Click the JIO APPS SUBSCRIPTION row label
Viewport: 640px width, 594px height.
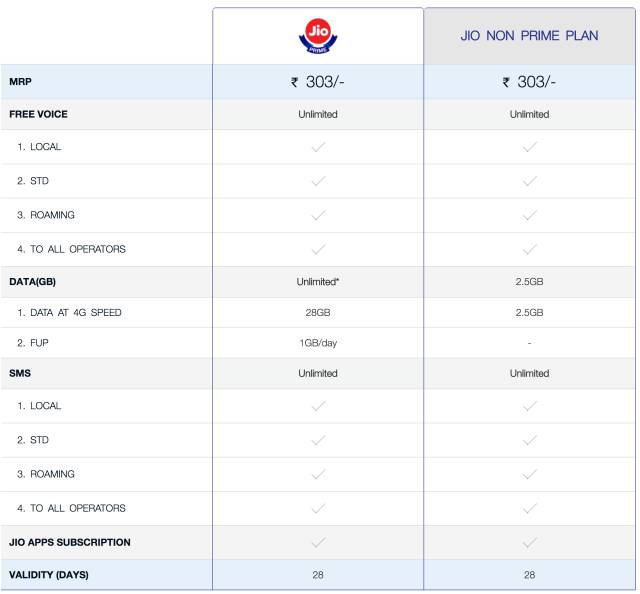point(70,542)
